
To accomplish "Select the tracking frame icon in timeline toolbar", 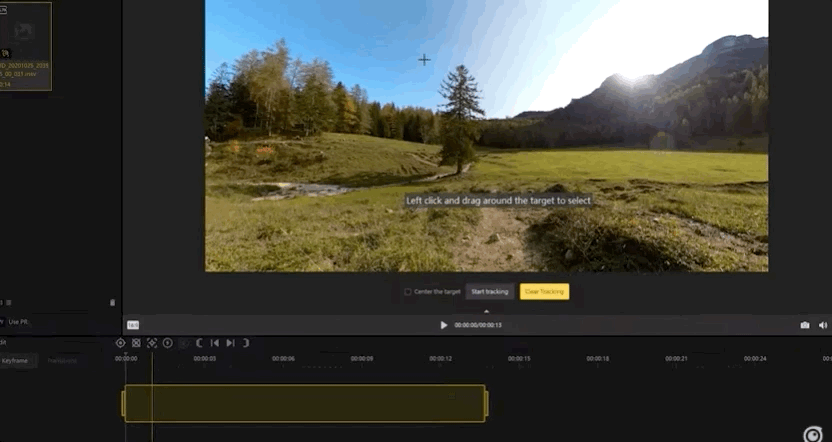I will (x=152, y=343).
